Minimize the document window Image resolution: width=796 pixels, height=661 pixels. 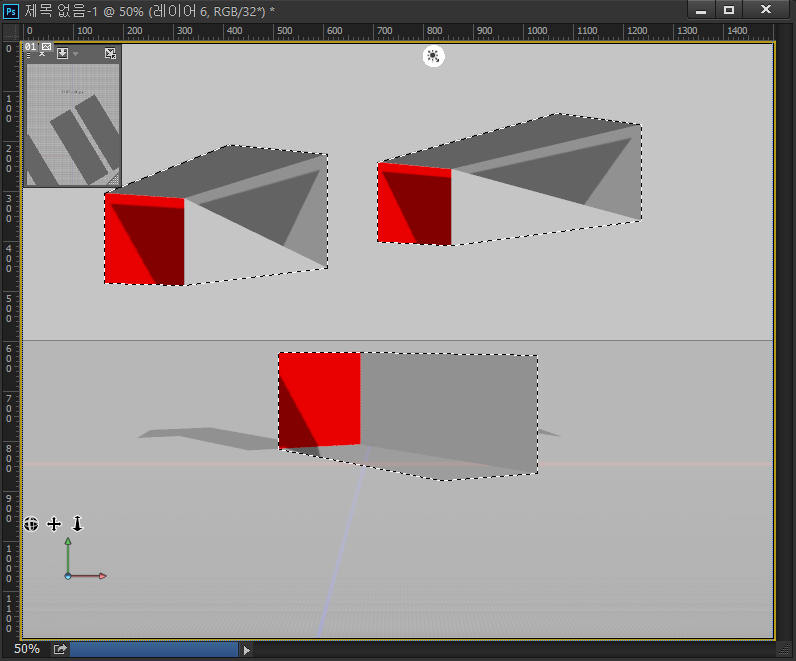tap(701, 10)
